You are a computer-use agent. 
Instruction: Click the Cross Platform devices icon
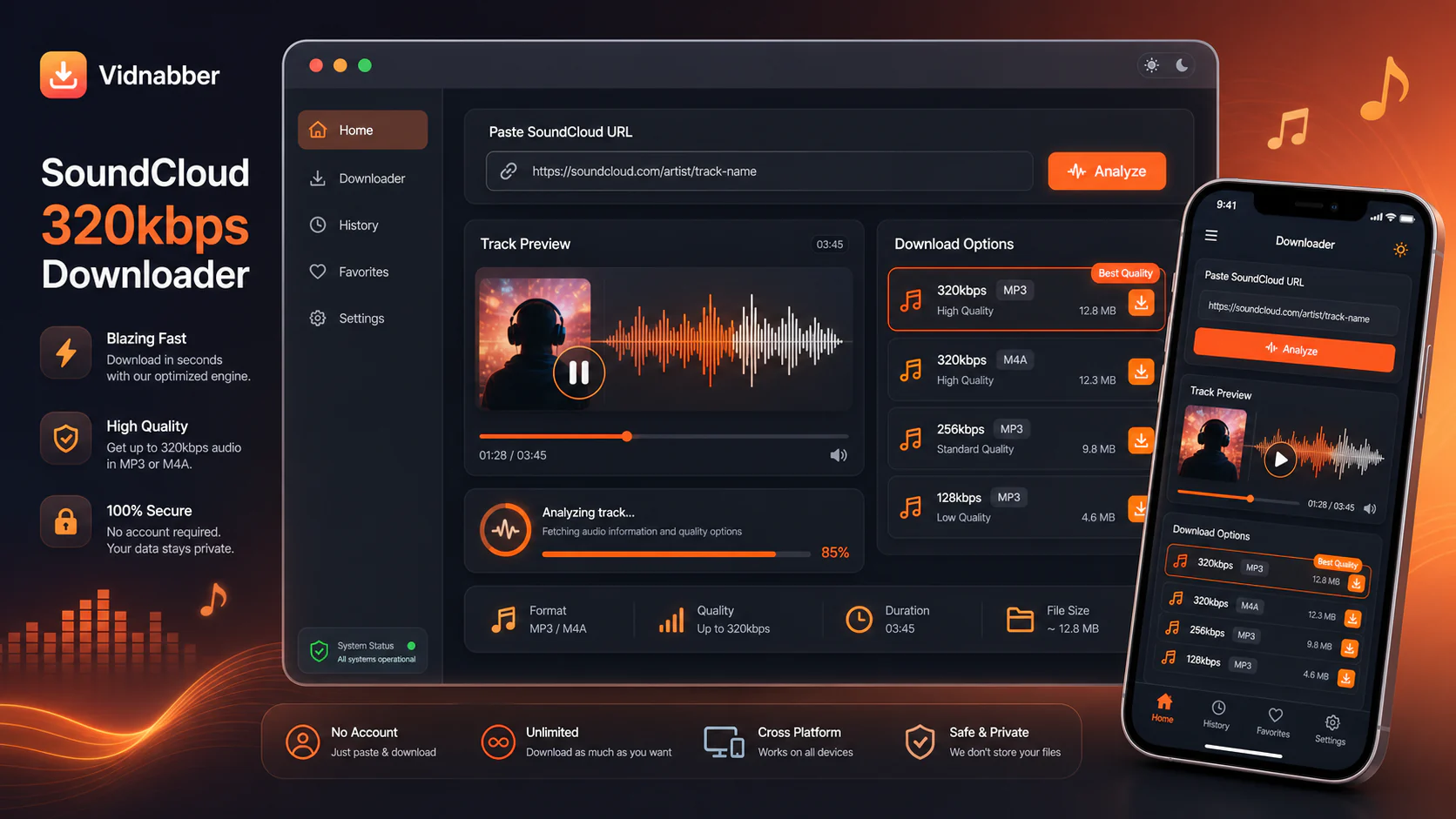pyautogui.click(x=725, y=742)
